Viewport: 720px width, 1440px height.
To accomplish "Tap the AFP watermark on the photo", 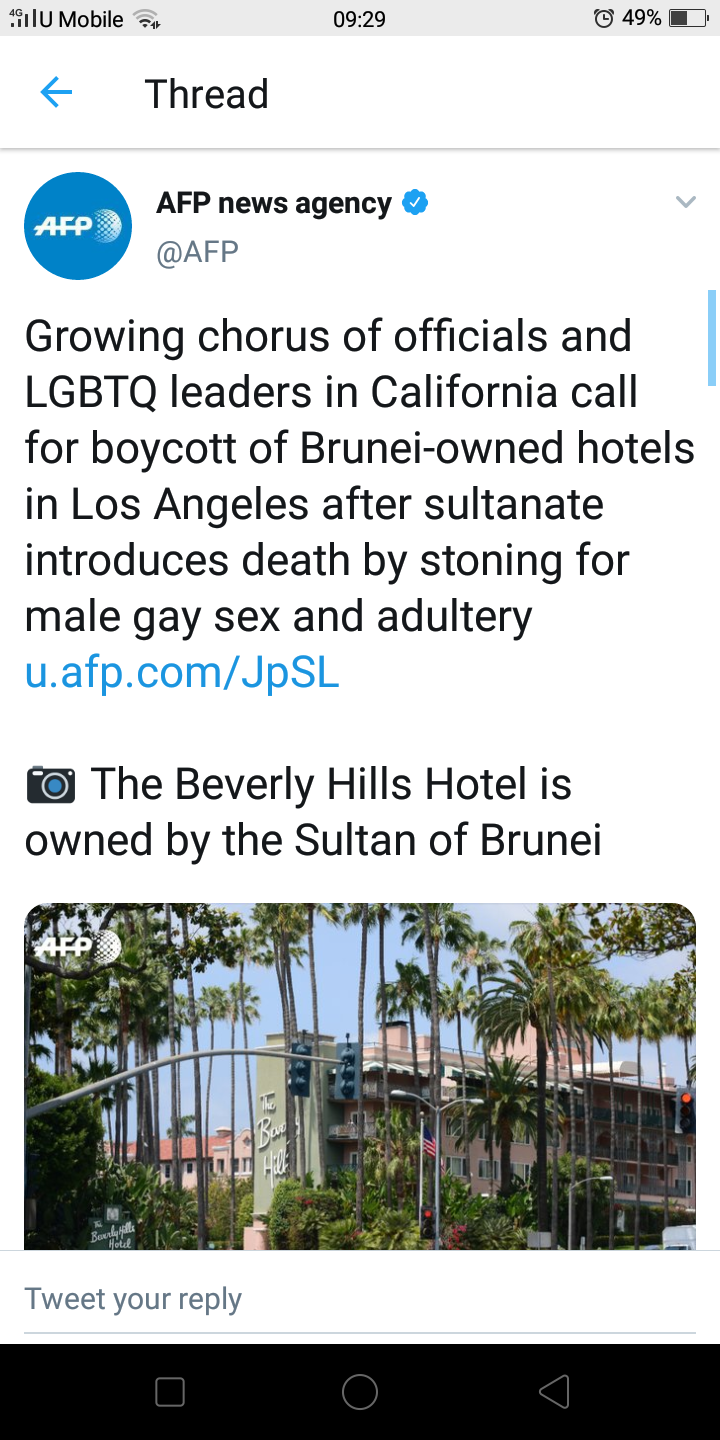I will 77,947.
